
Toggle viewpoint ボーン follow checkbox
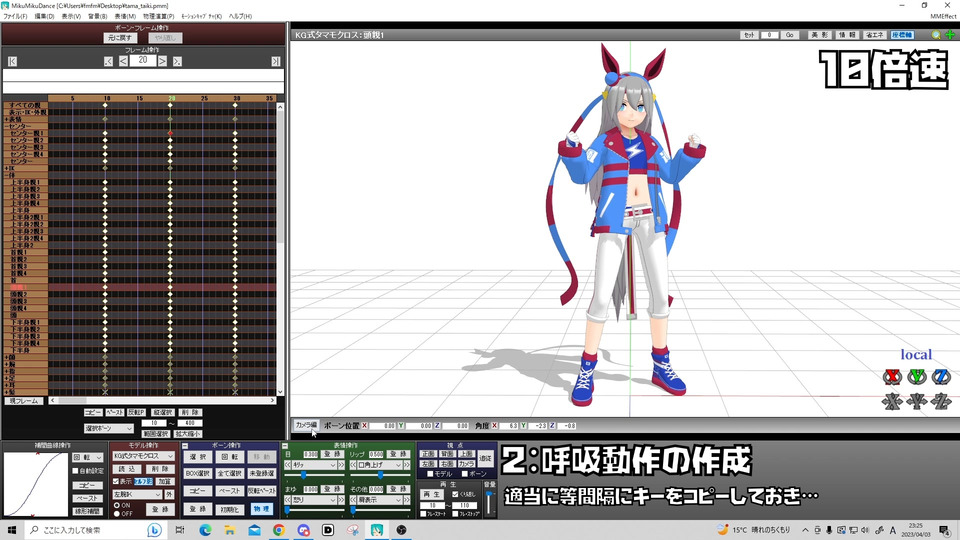tap(465, 474)
